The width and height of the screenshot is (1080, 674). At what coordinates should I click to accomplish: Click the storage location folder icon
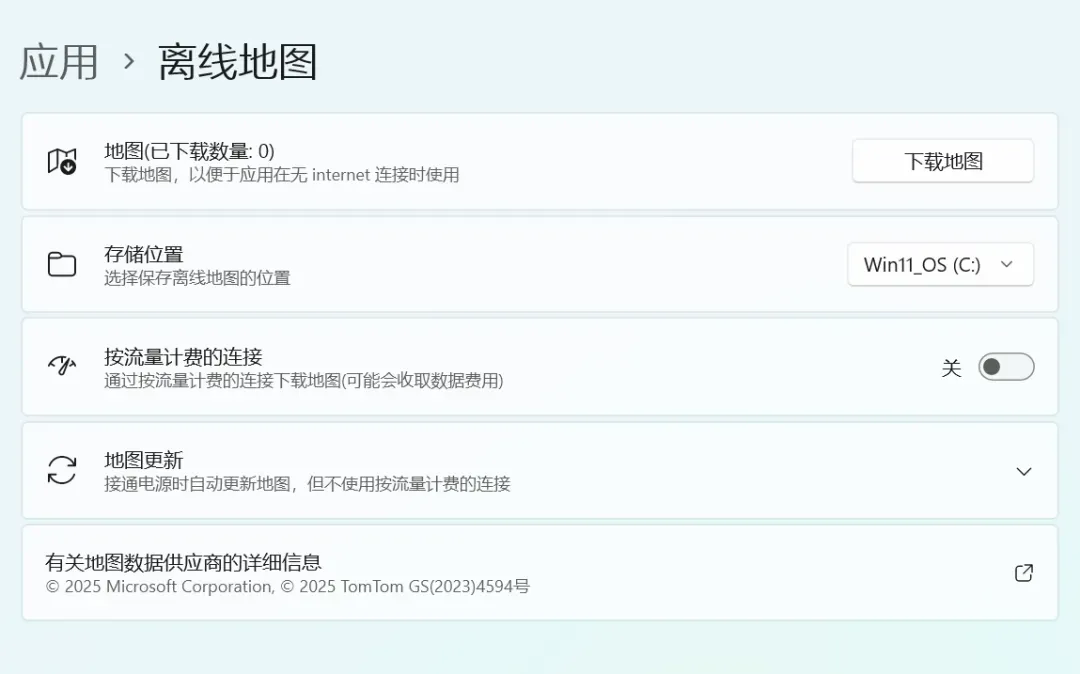coord(62,264)
